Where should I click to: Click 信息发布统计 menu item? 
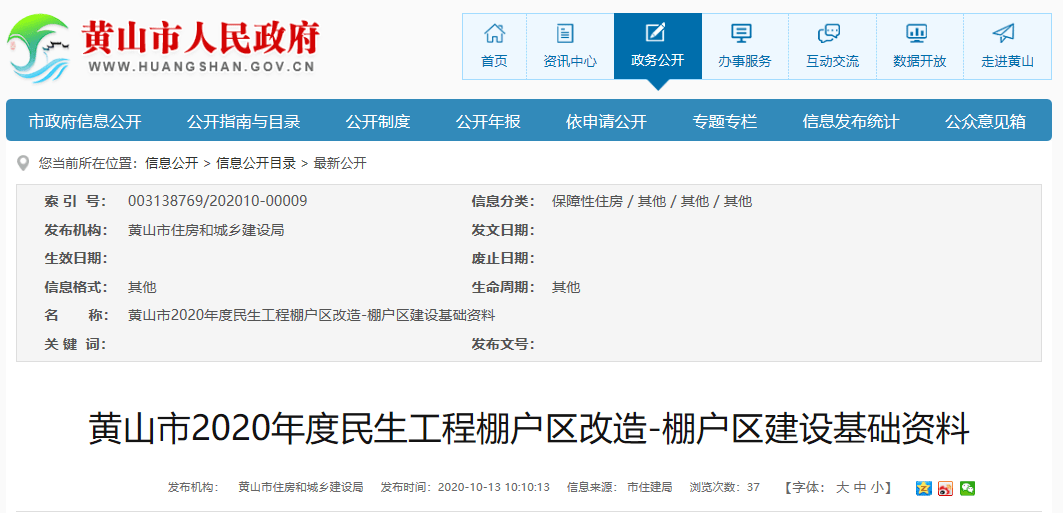coord(851,122)
